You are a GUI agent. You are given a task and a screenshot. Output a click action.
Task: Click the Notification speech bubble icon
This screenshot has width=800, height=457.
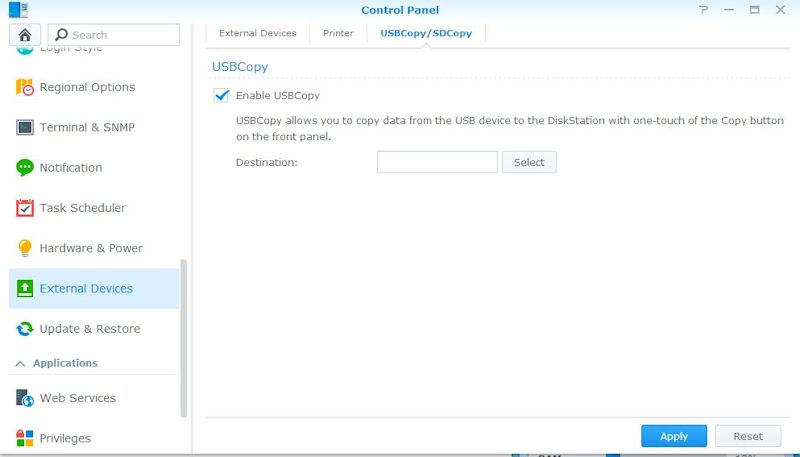pyautogui.click(x=24, y=167)
